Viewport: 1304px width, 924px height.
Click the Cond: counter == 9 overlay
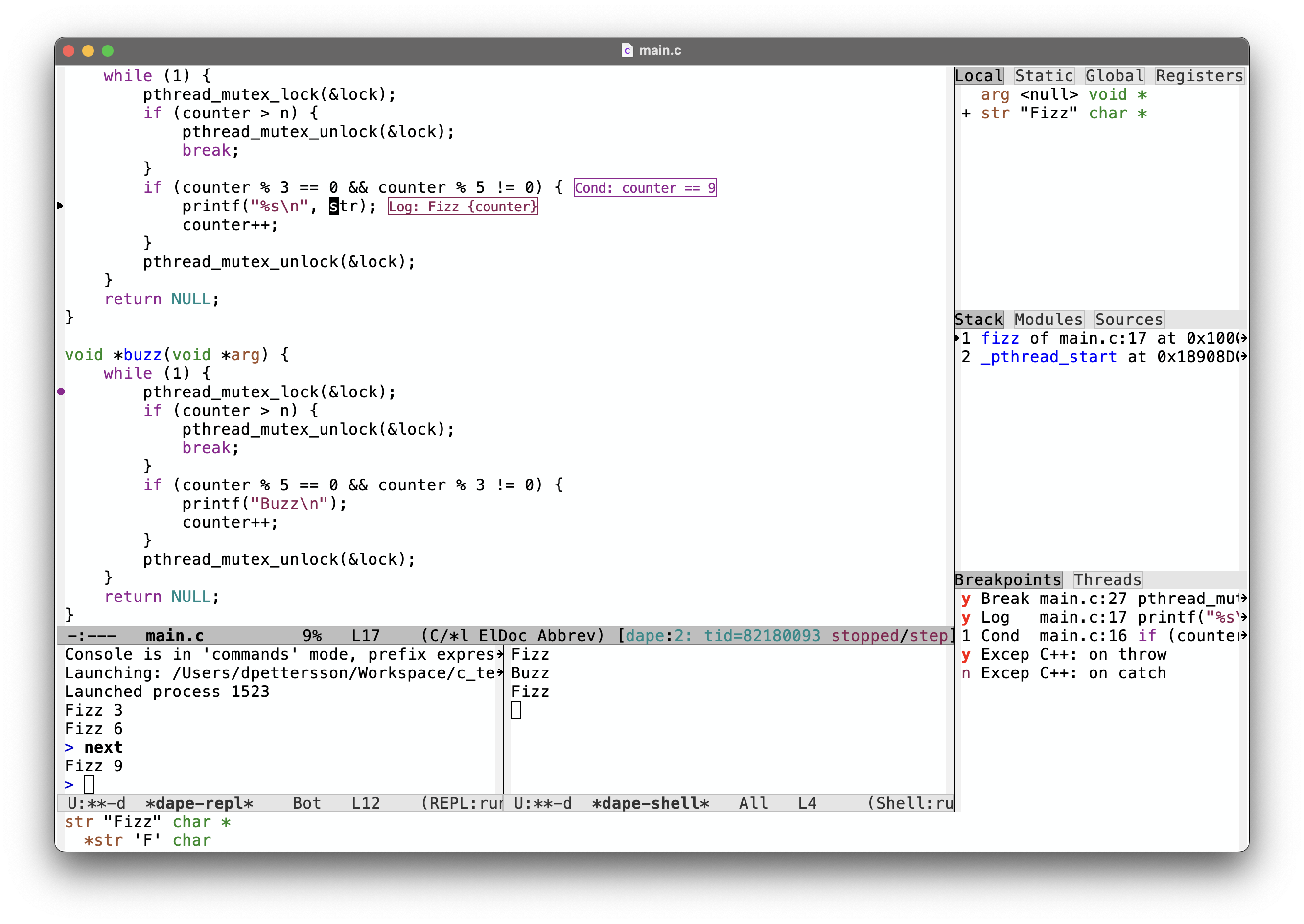coord(645,188)
